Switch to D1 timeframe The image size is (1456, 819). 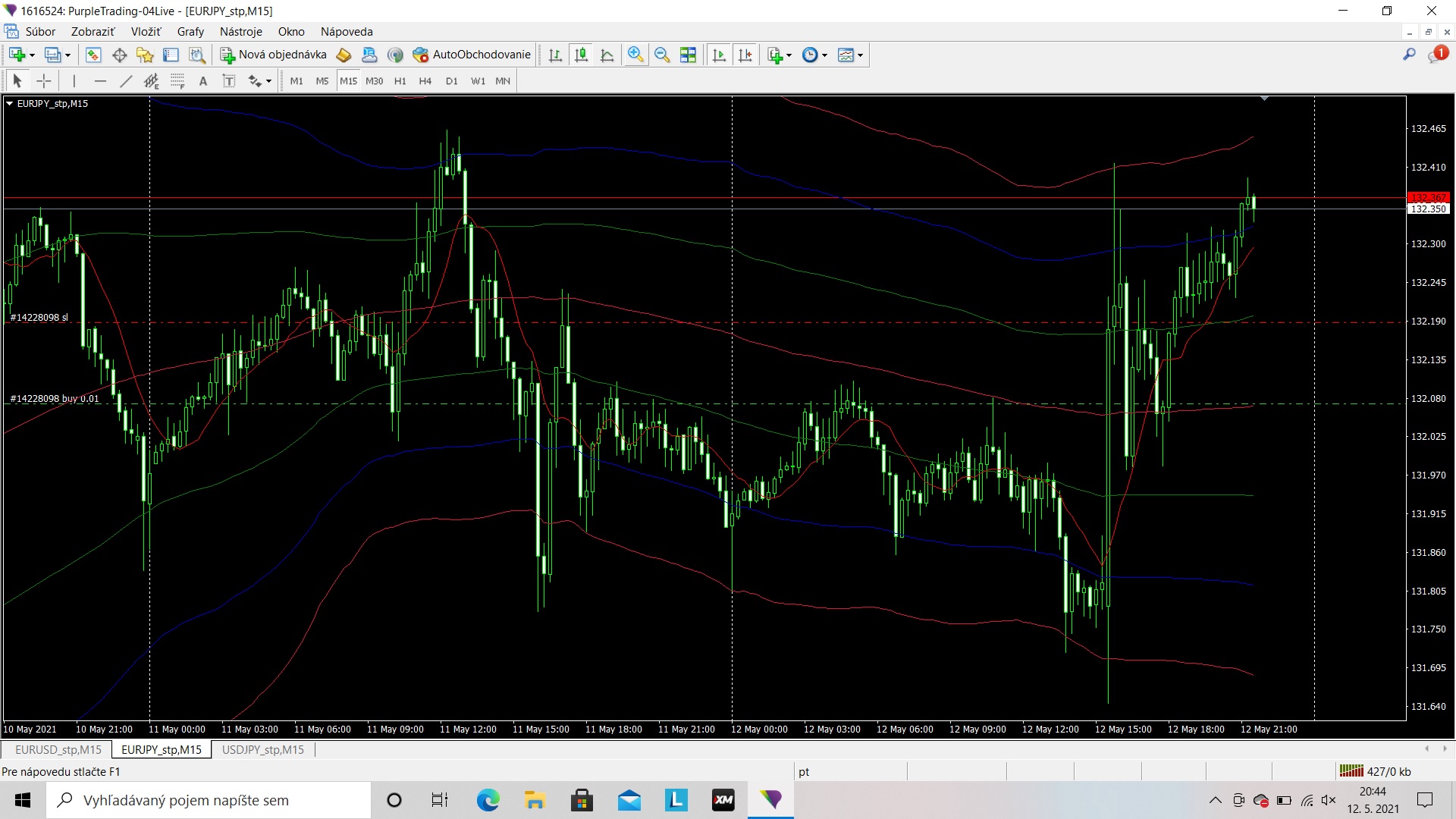(452, 80)
